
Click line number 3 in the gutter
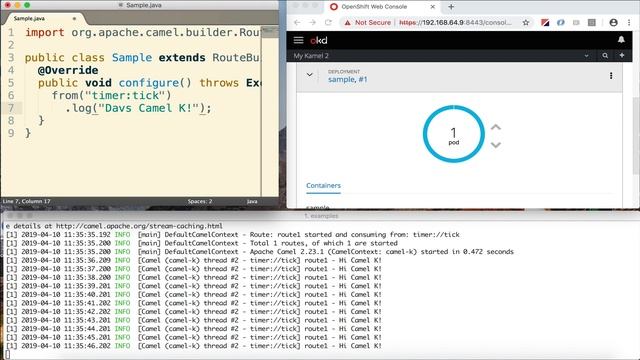11,58
